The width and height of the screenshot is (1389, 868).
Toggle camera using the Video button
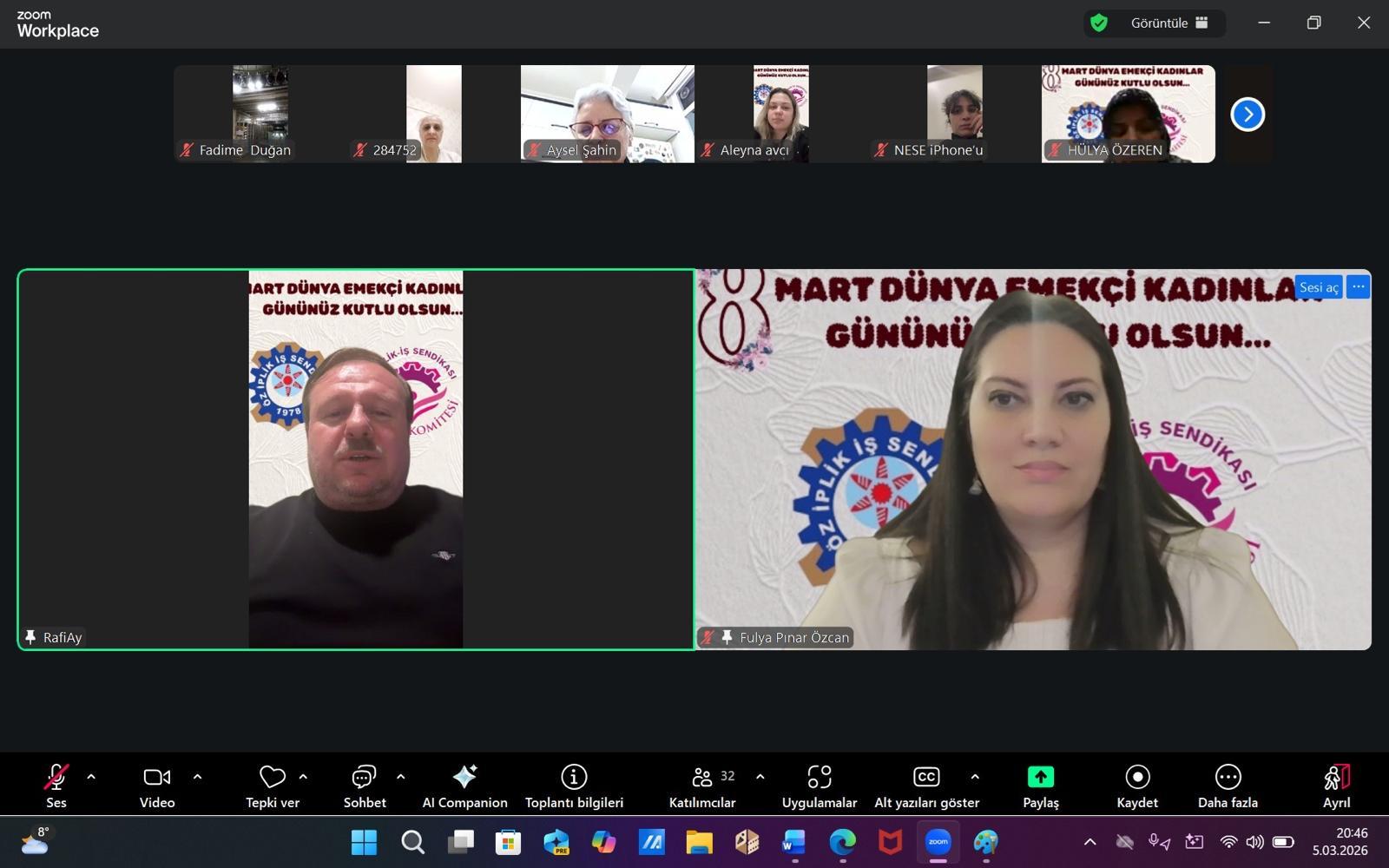[157, 785]
